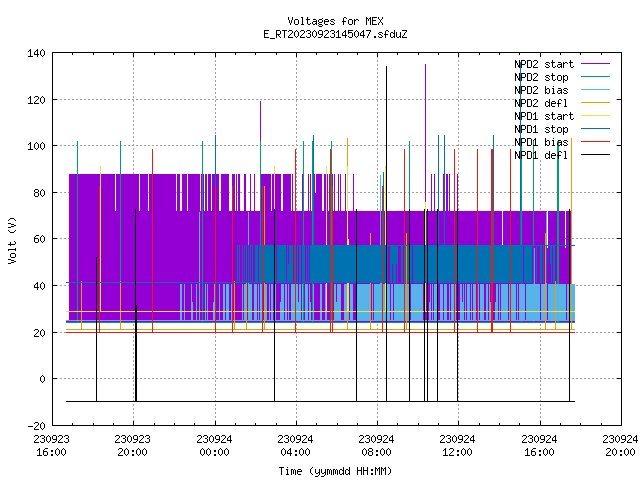Click the NPD2 stop legend label

point(541,77)
